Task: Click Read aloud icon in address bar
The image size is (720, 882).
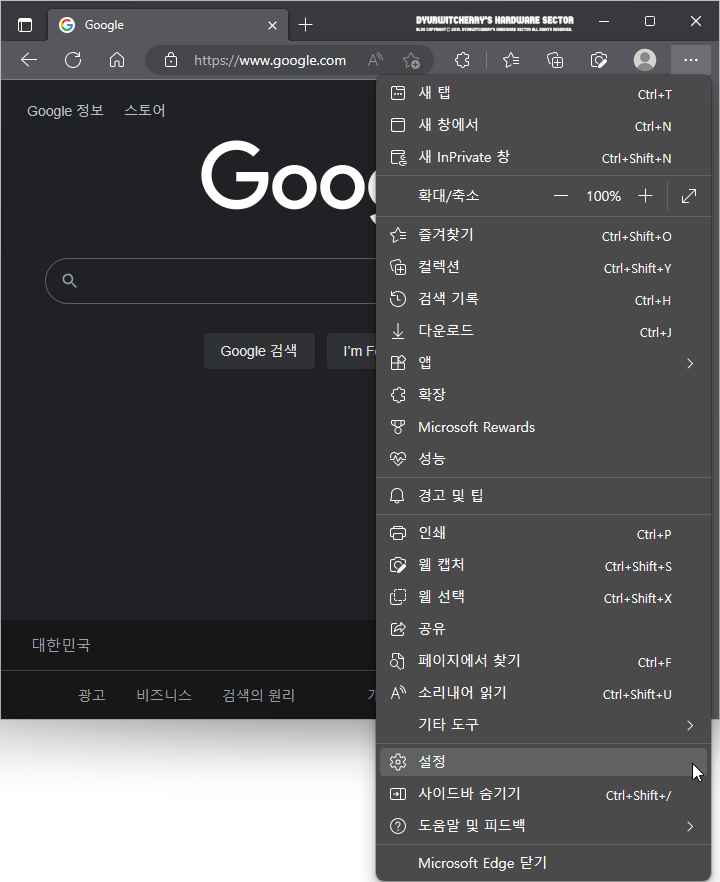Action: click(375, 60)
